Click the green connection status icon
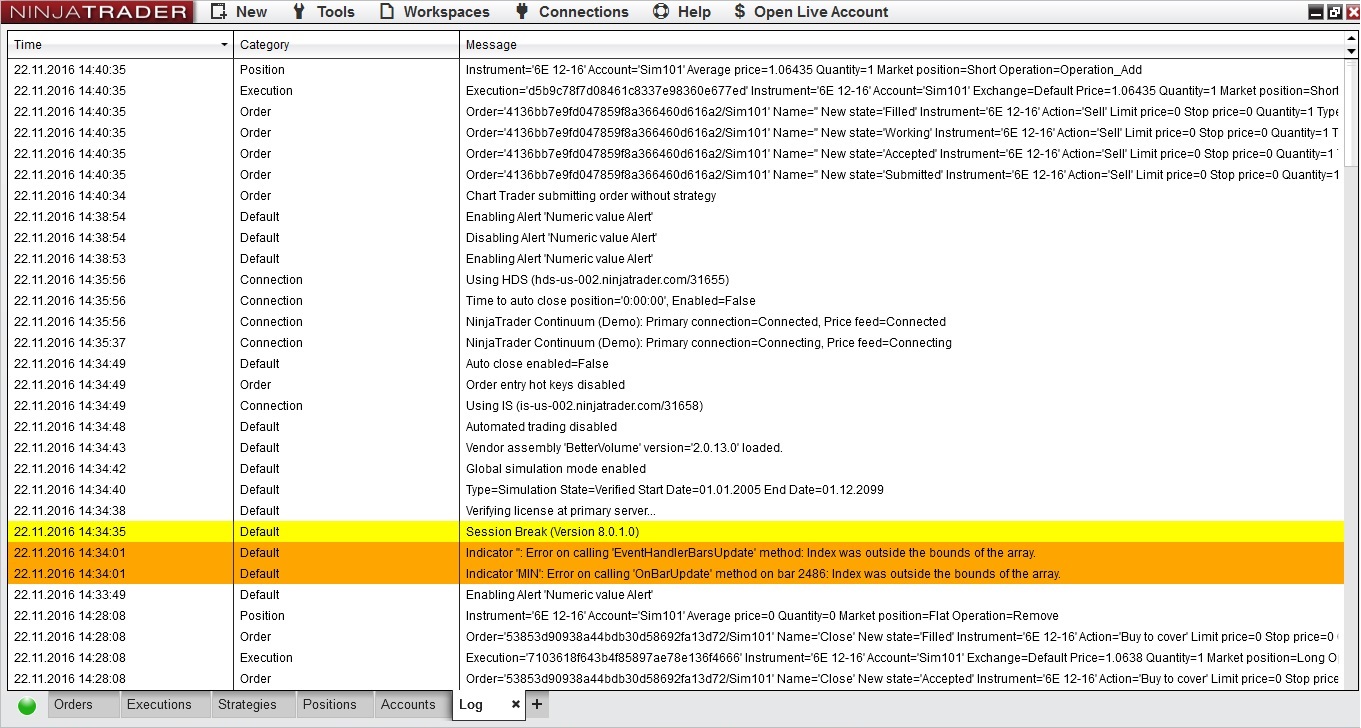The image size is (1361, 728). pyautogui.click(x=27, y=705)
